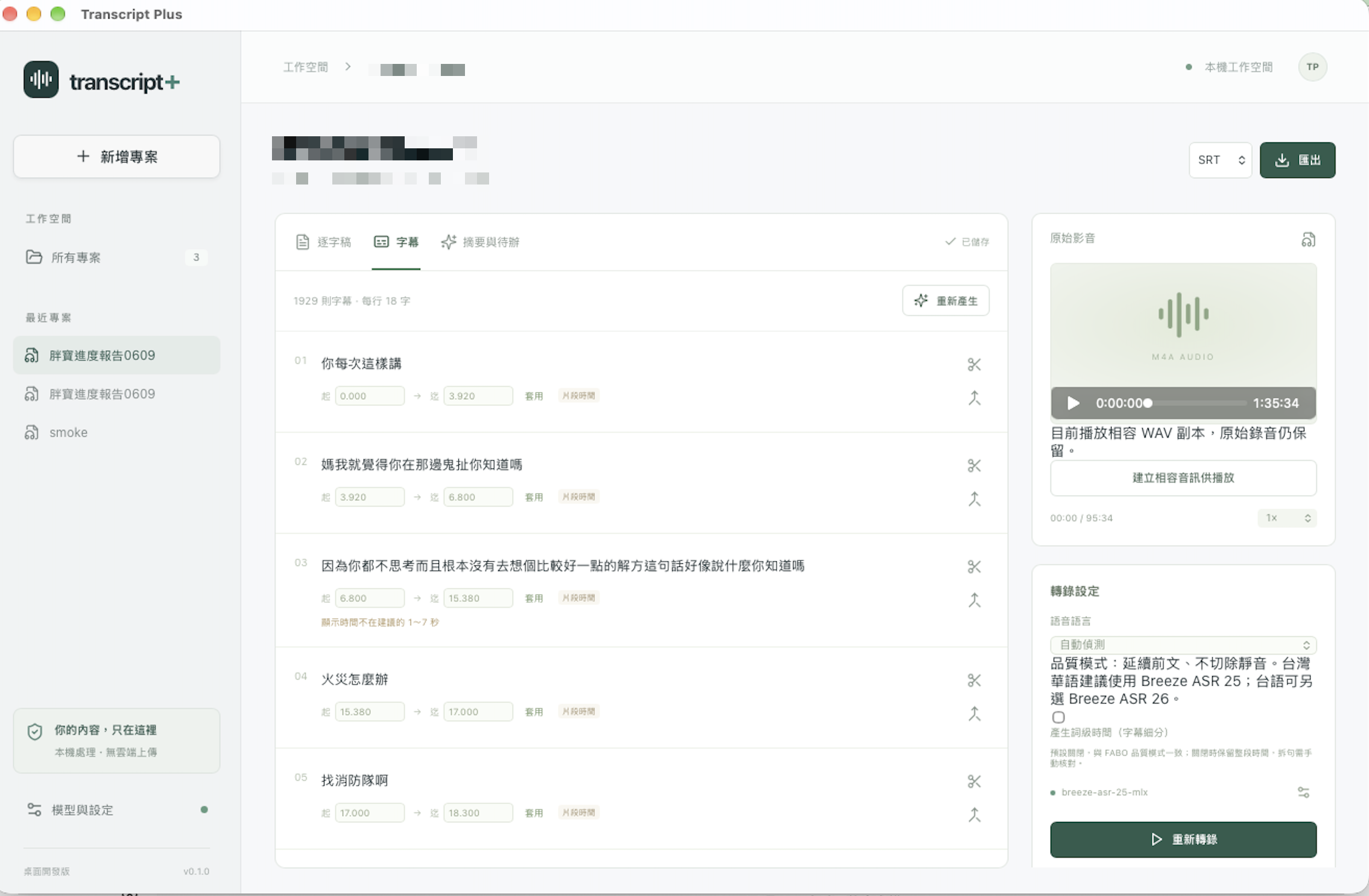The height and width of the screenshot is (896, 1369).
Task: Click 套用 for subtitle 01
Action: [534, 396]
